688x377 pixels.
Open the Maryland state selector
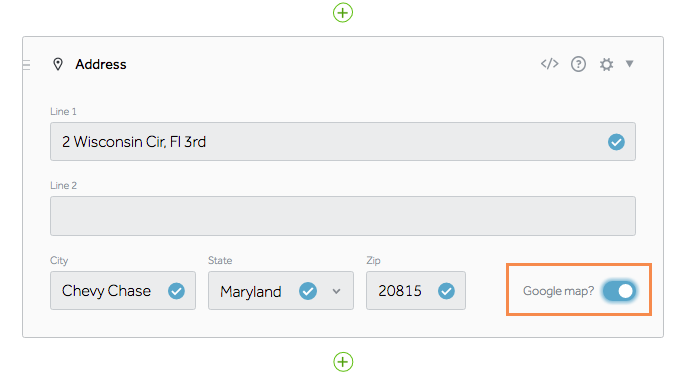click(281, 291)
